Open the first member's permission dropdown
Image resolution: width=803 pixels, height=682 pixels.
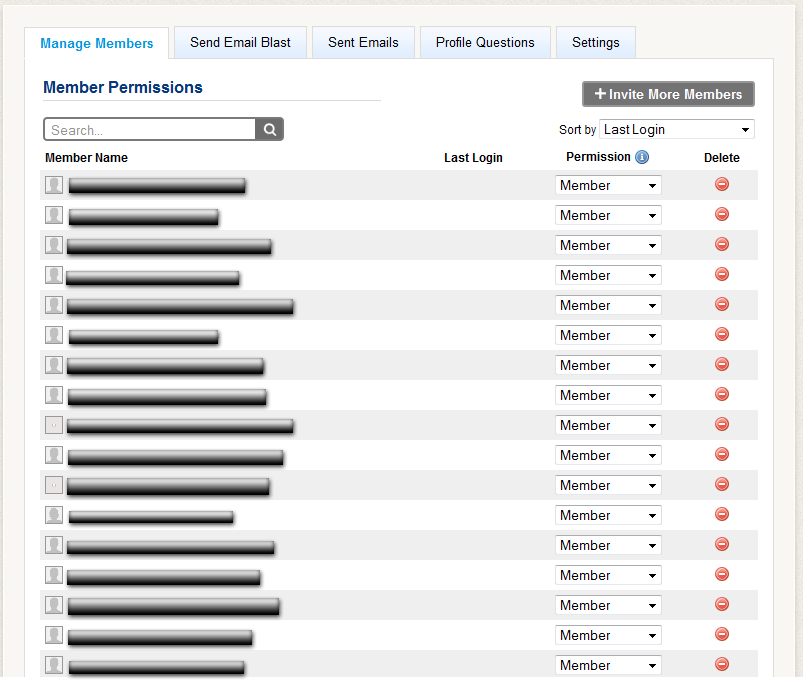tap(608, 186)
